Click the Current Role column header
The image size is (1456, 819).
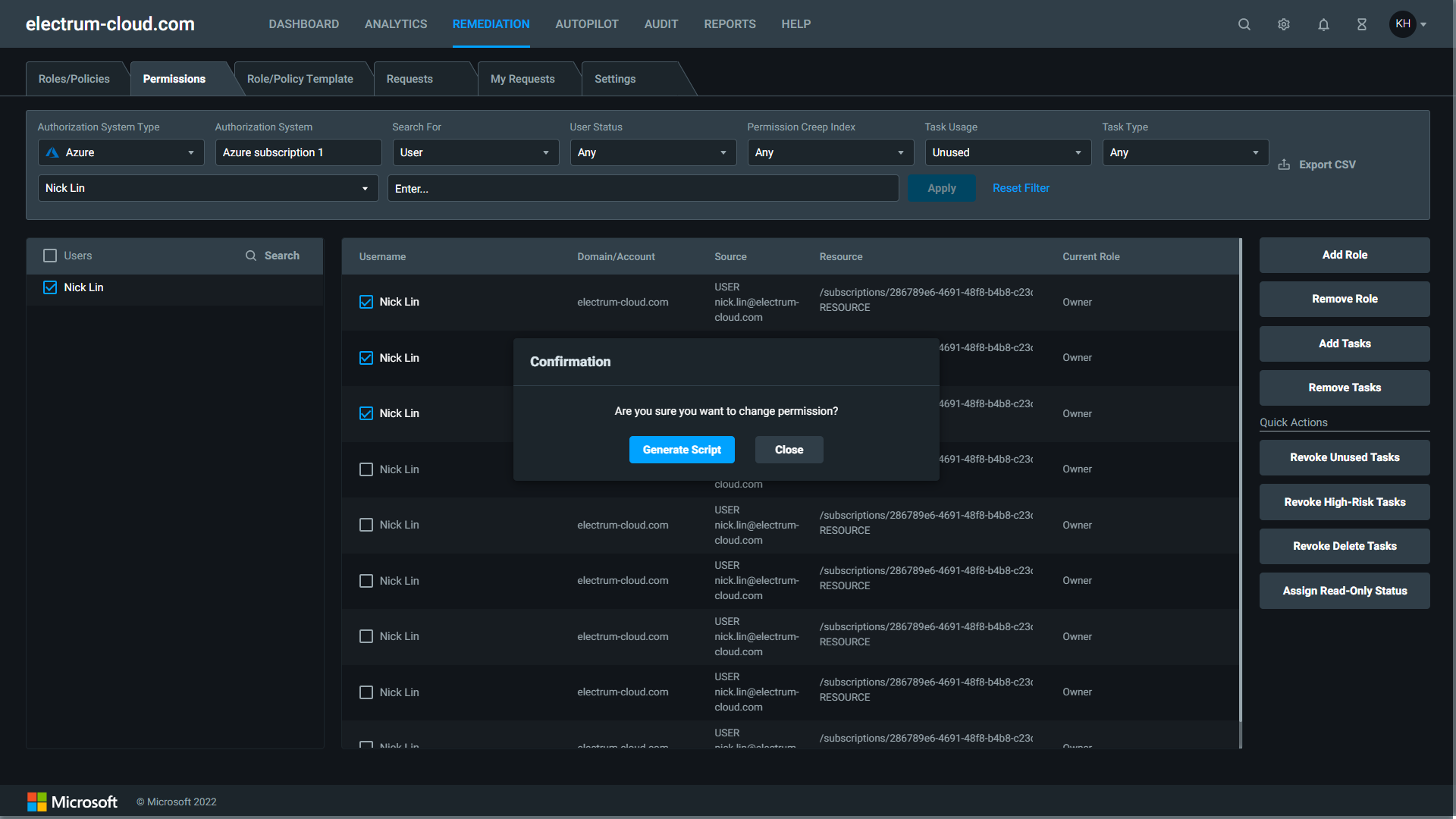pos(1090,256)
